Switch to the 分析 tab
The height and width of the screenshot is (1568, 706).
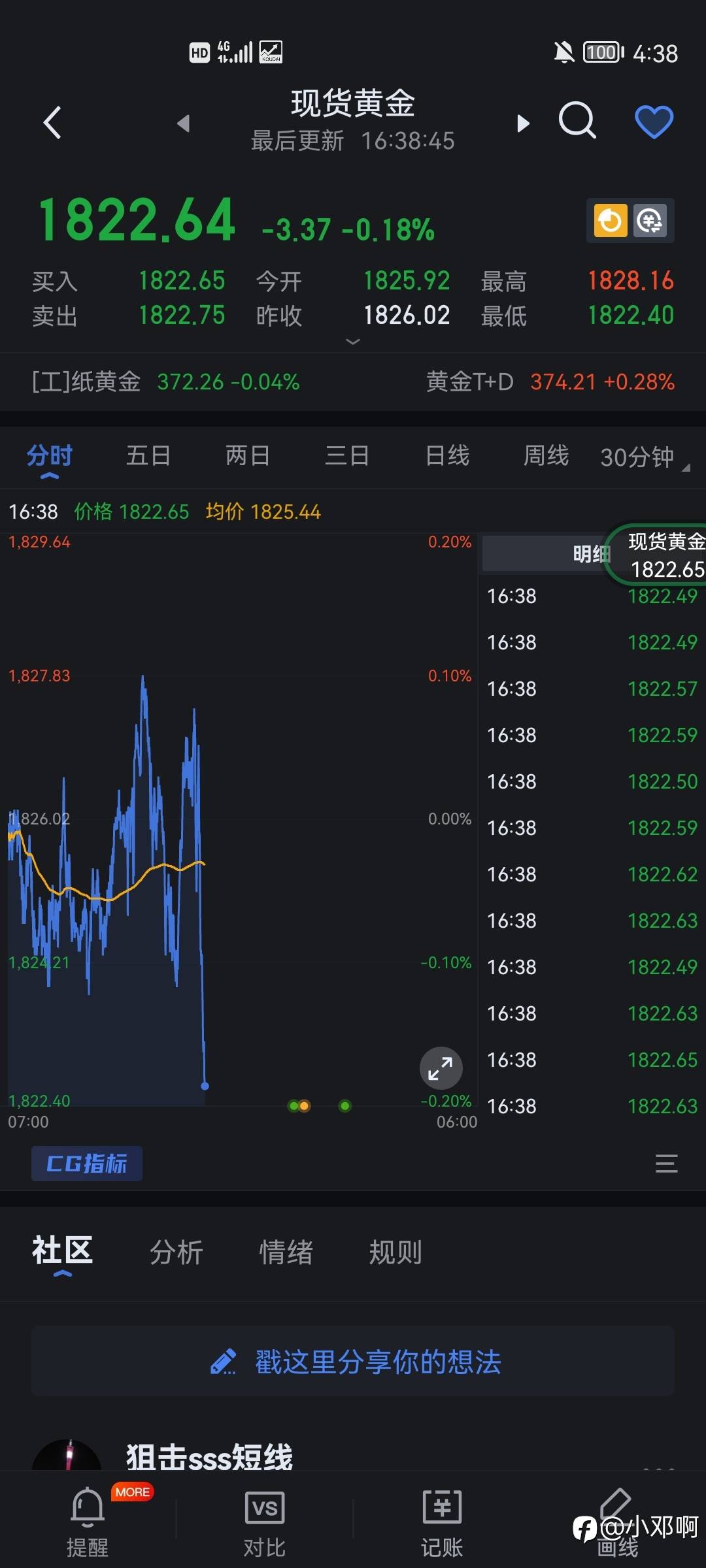click(x=176, y=1252)
